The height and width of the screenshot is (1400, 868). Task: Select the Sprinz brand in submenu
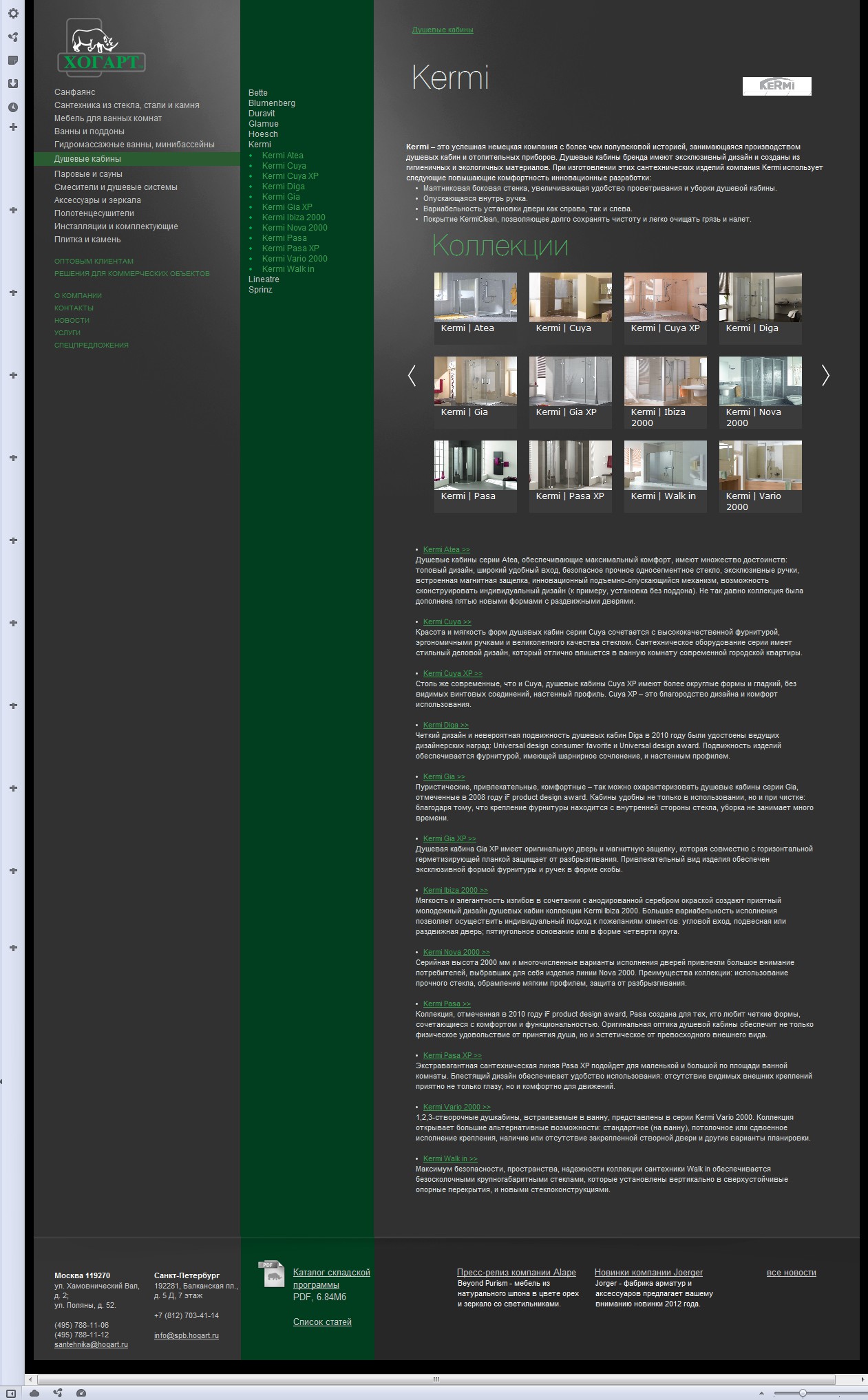[x=260, y=290]
